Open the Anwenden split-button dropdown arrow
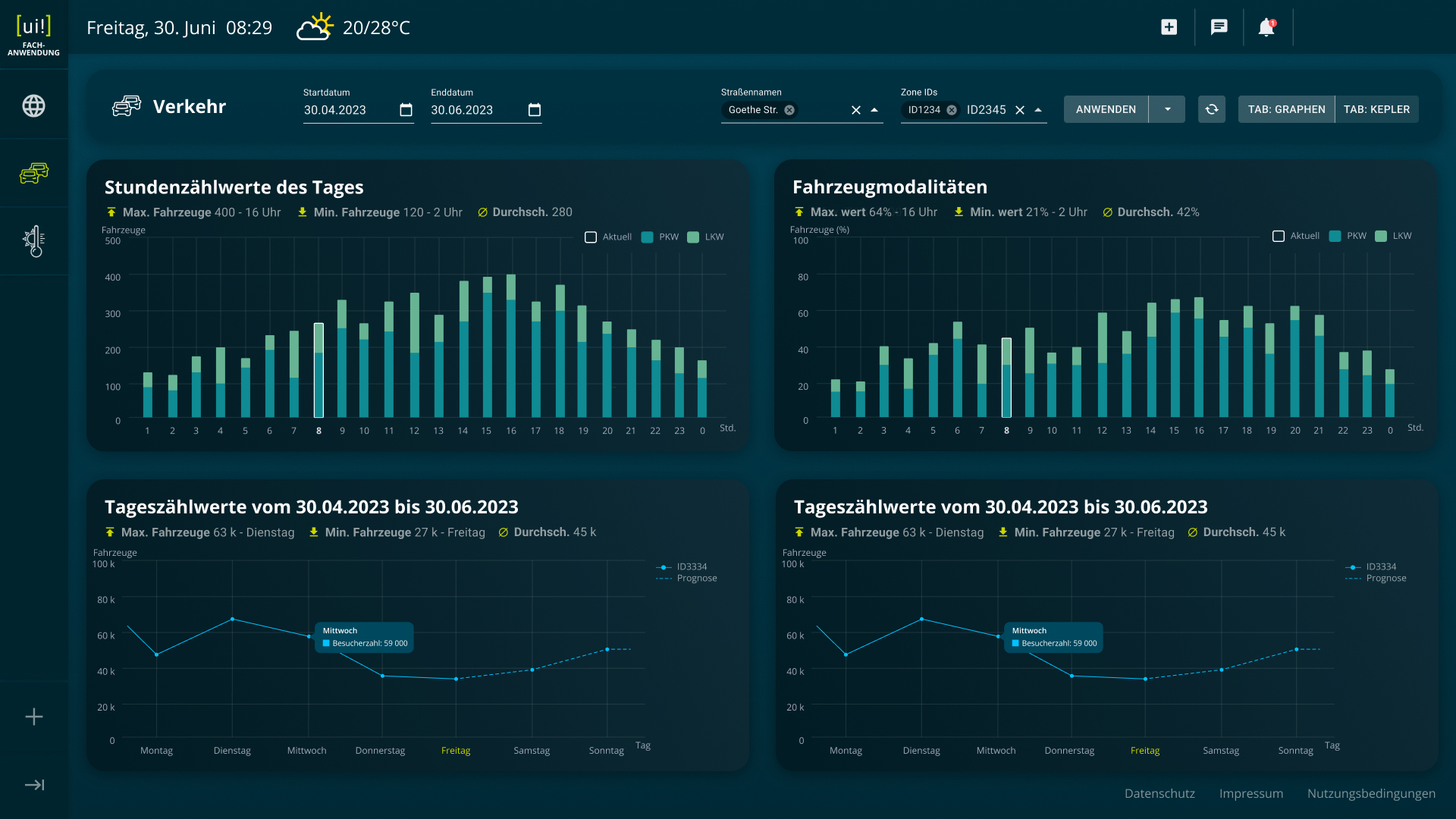 tap(1167, 109)
